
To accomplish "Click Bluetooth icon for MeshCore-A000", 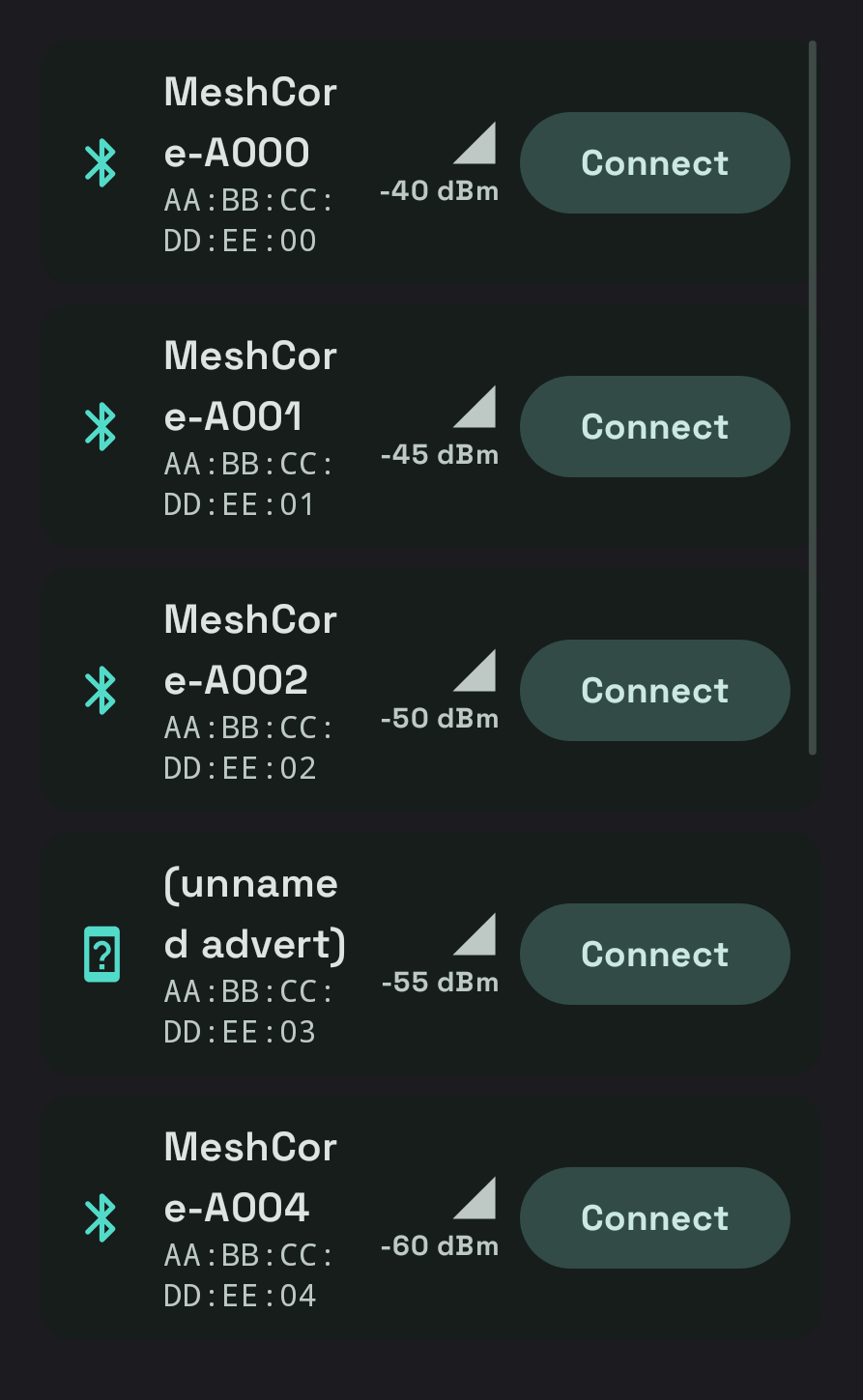I will [x=101, y=162].
